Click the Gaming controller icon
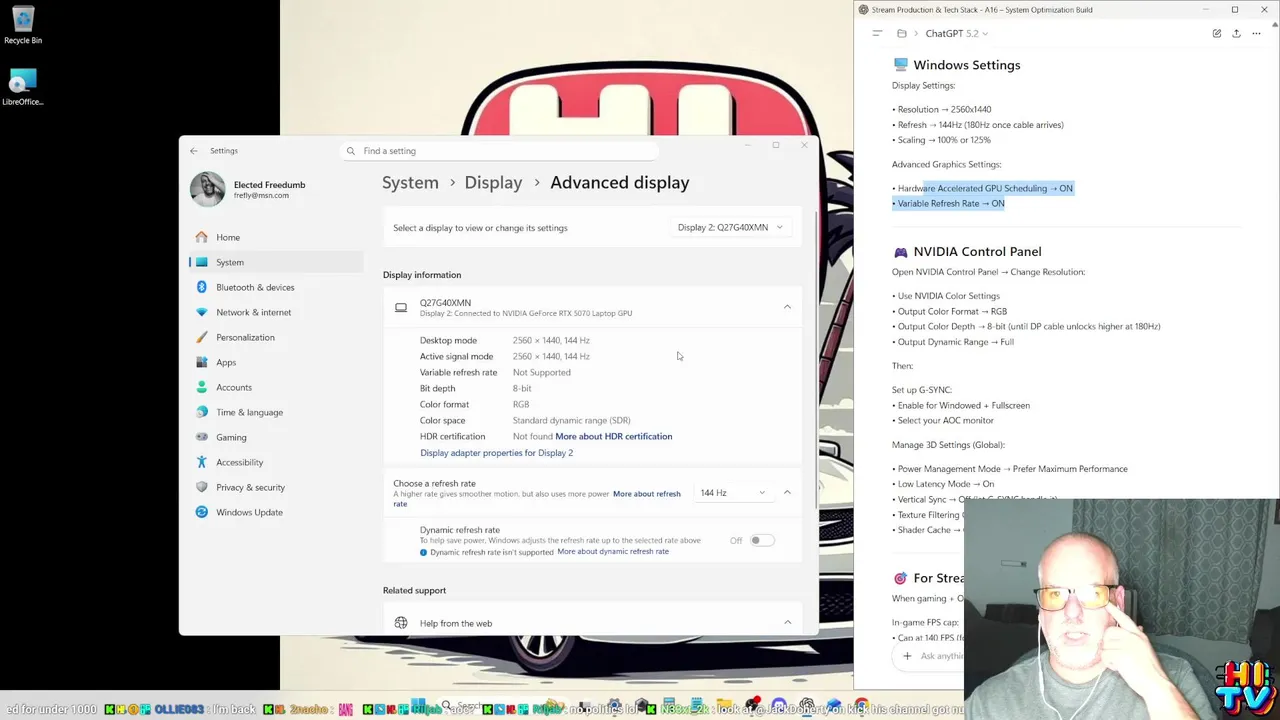 [x=202, y=437]
